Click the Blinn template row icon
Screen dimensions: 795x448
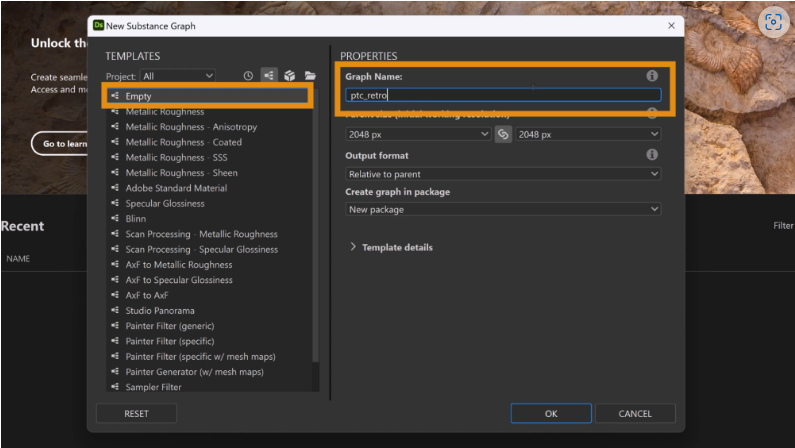point(115,218)
